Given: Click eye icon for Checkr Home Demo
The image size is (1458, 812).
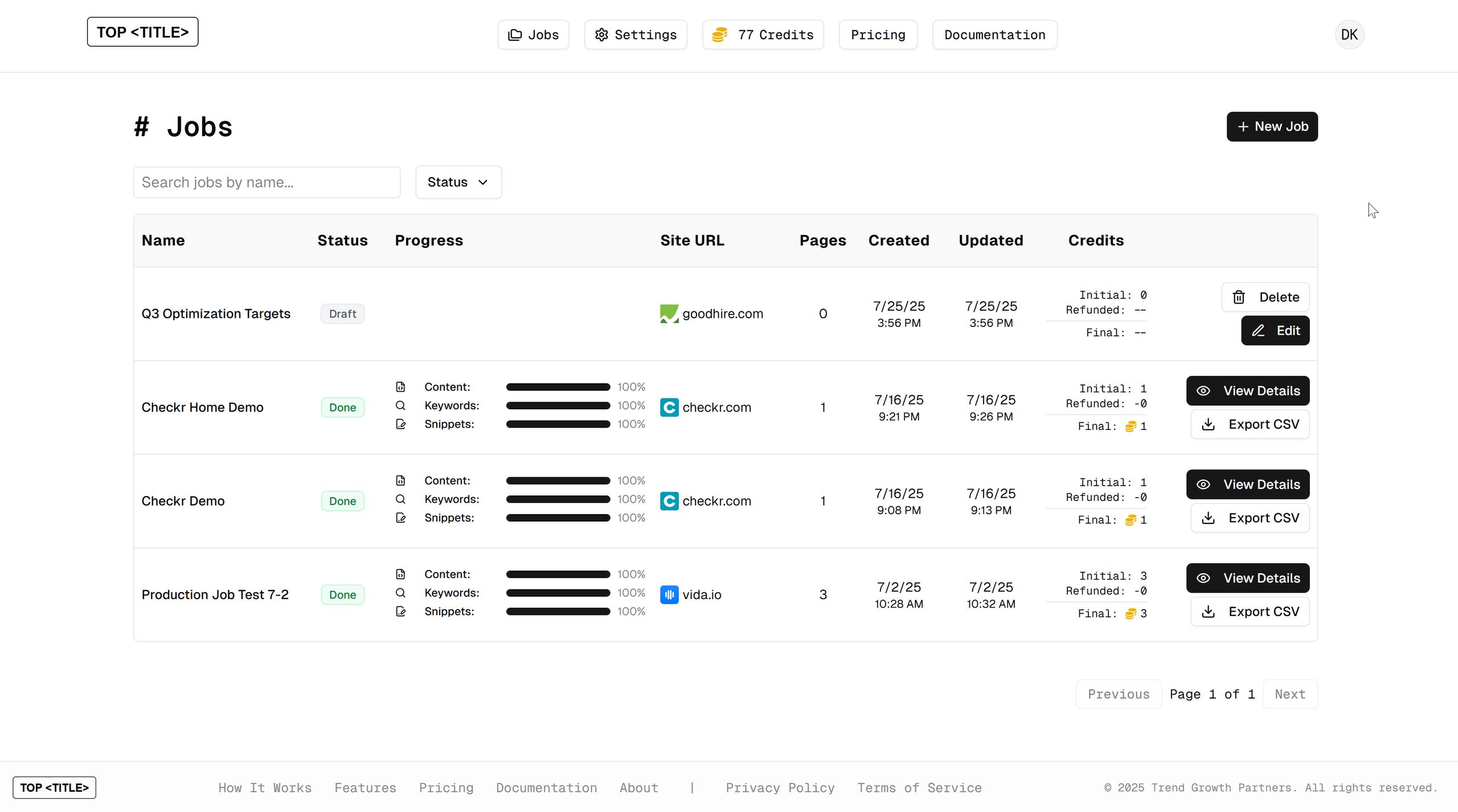Looking at the screenshot, I should pos(1203,391).
